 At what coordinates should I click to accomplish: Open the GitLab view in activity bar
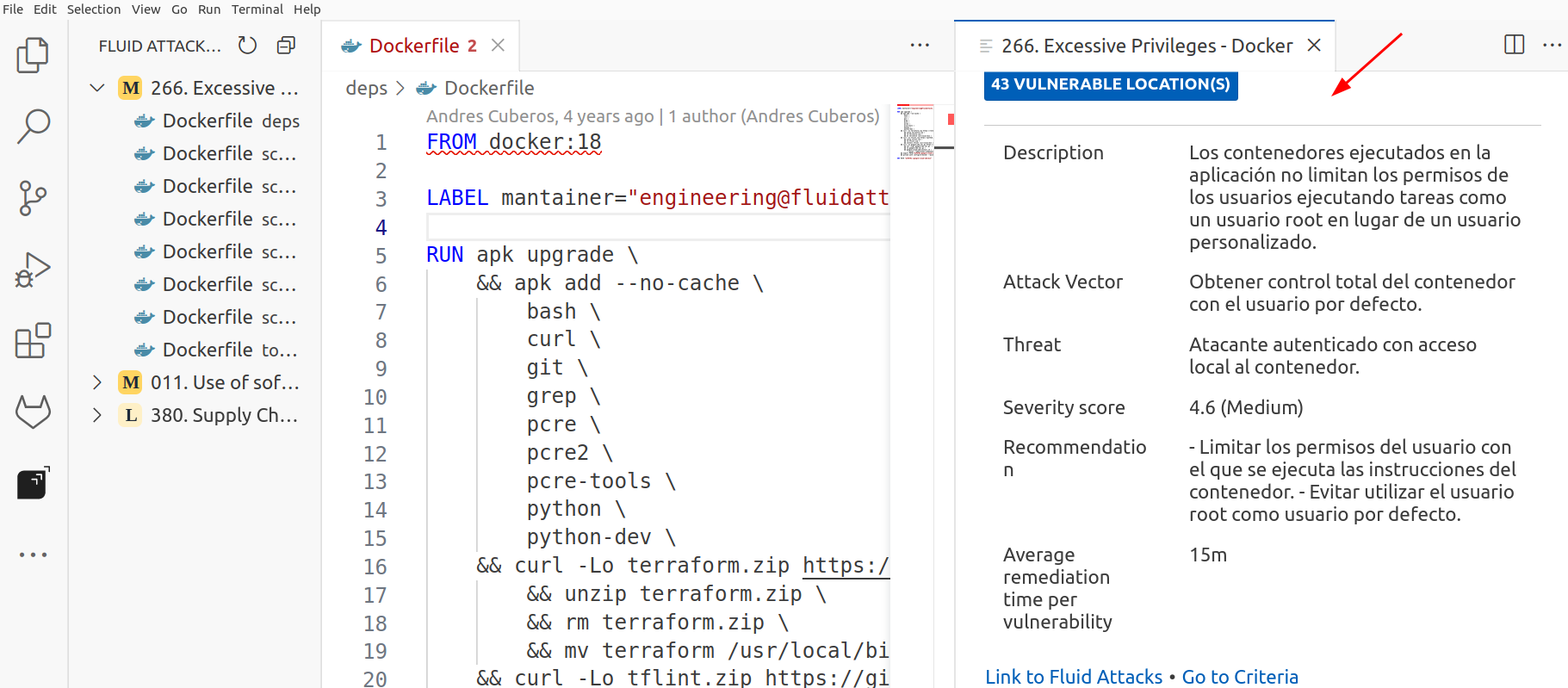(x=33, y=412)
